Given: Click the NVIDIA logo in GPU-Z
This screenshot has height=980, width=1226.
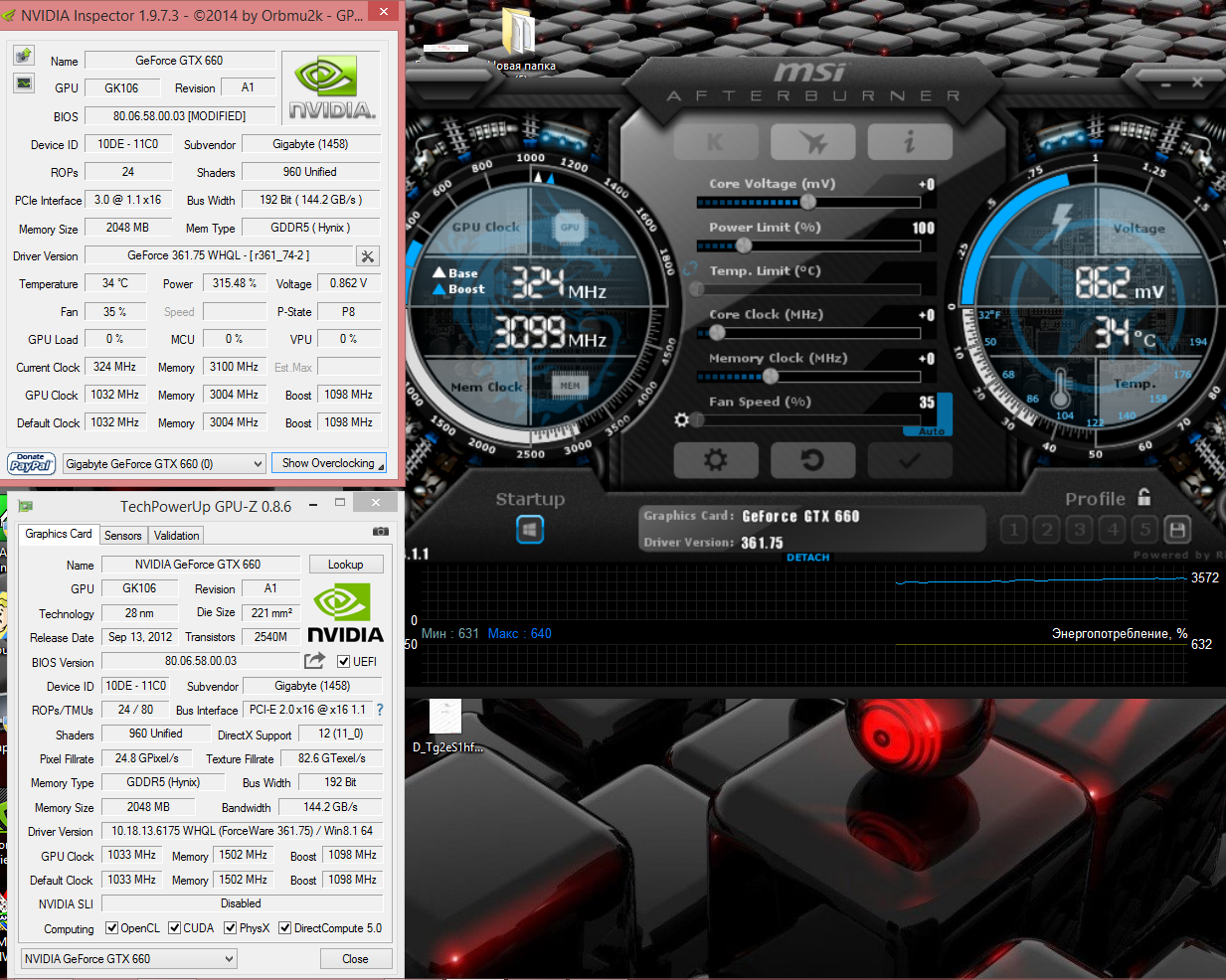Looking at the screenshot, I should (x=345, y=613).
